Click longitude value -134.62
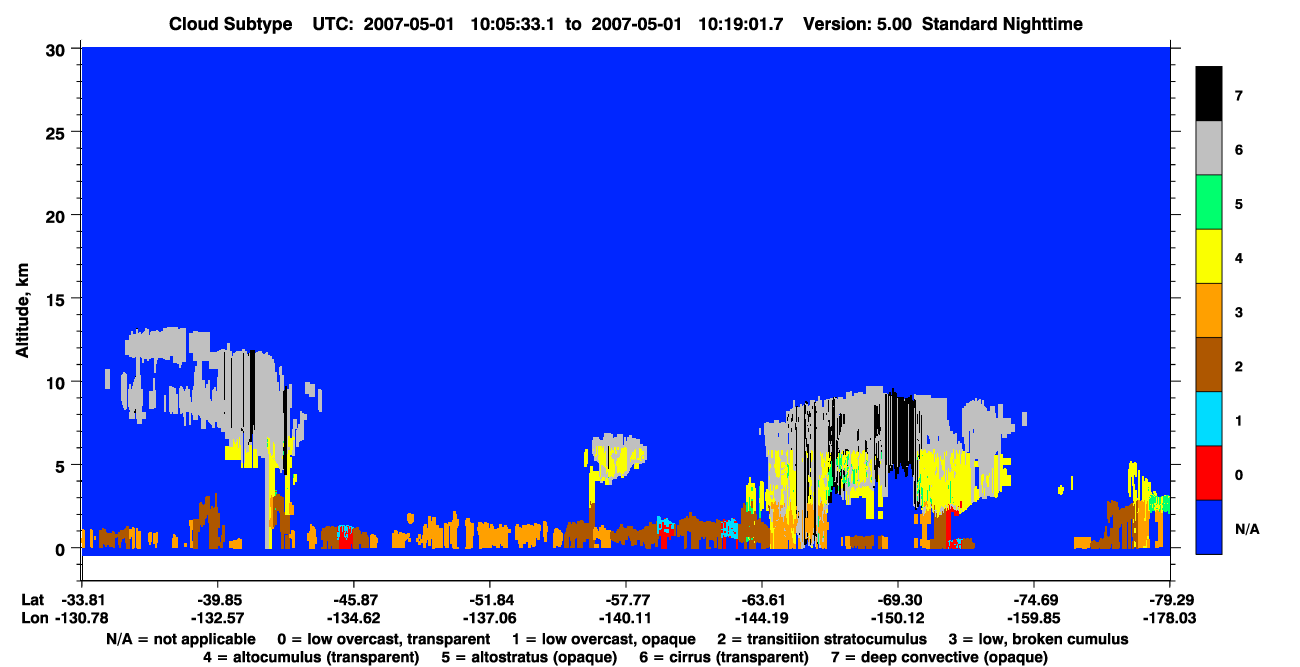Screen dimensions: 1300x667 (353, 618)
